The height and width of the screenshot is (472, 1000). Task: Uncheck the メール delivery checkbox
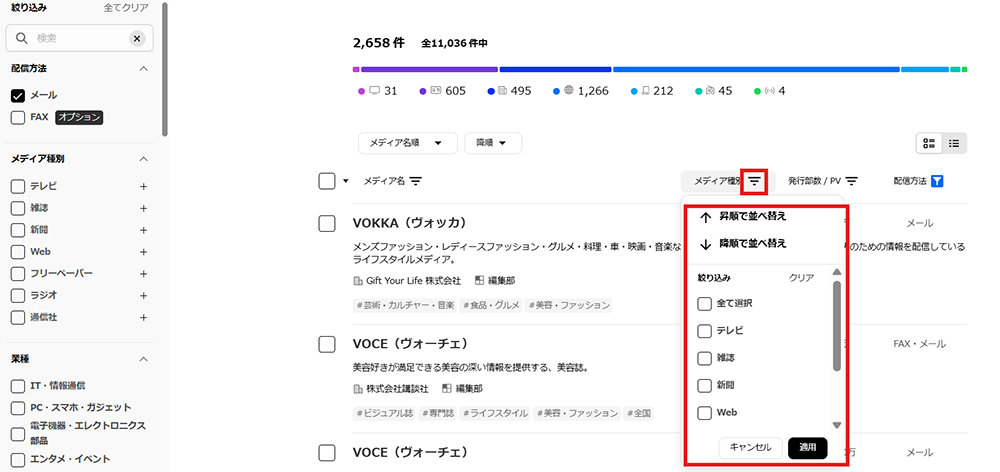pyautogui.click(x=18, y=95)
